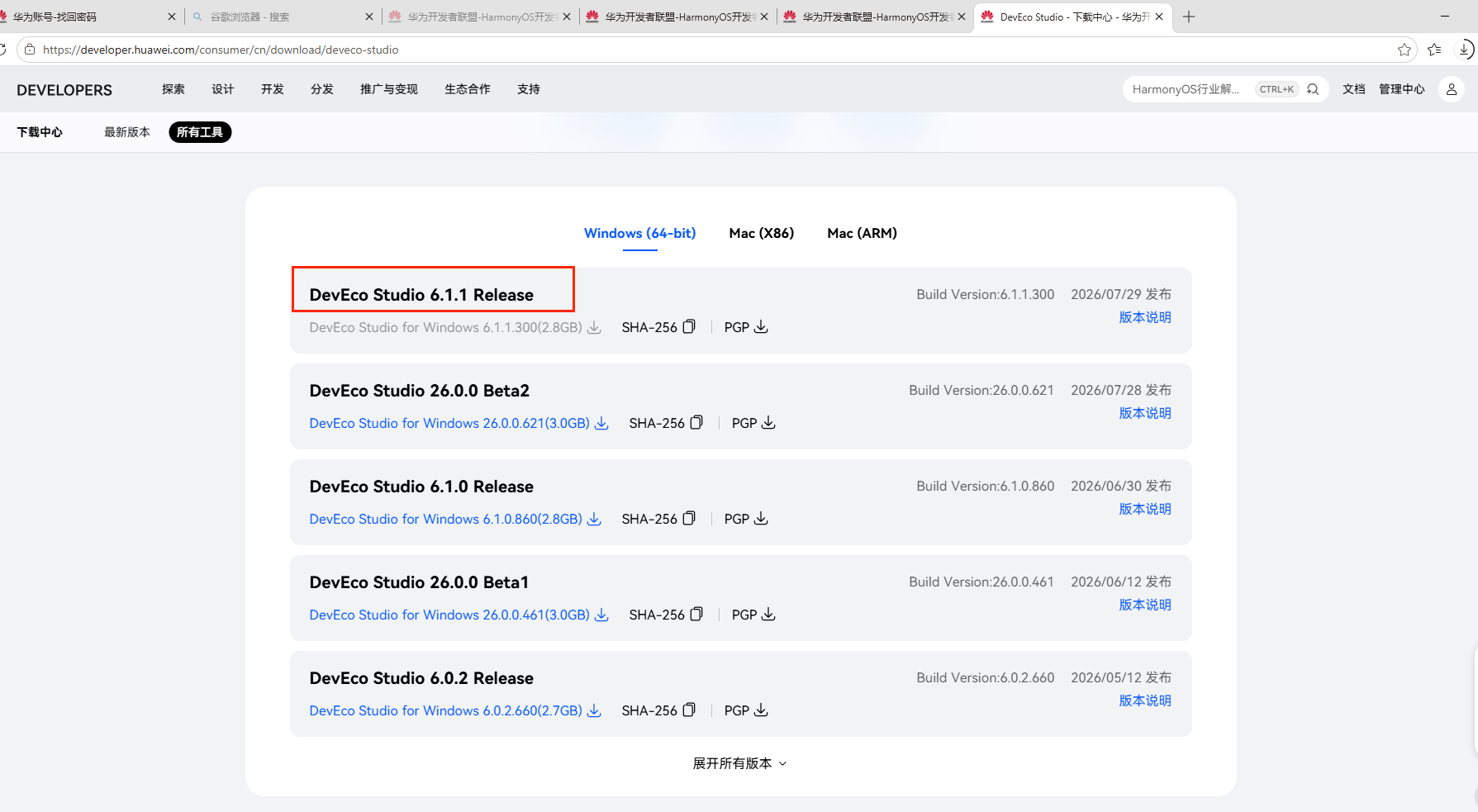Switch to 谷歌浏览器 - 搜索 browser tab
This screenshot has width=1478, height=812.
pyautogui.click(x=281, y=17)
